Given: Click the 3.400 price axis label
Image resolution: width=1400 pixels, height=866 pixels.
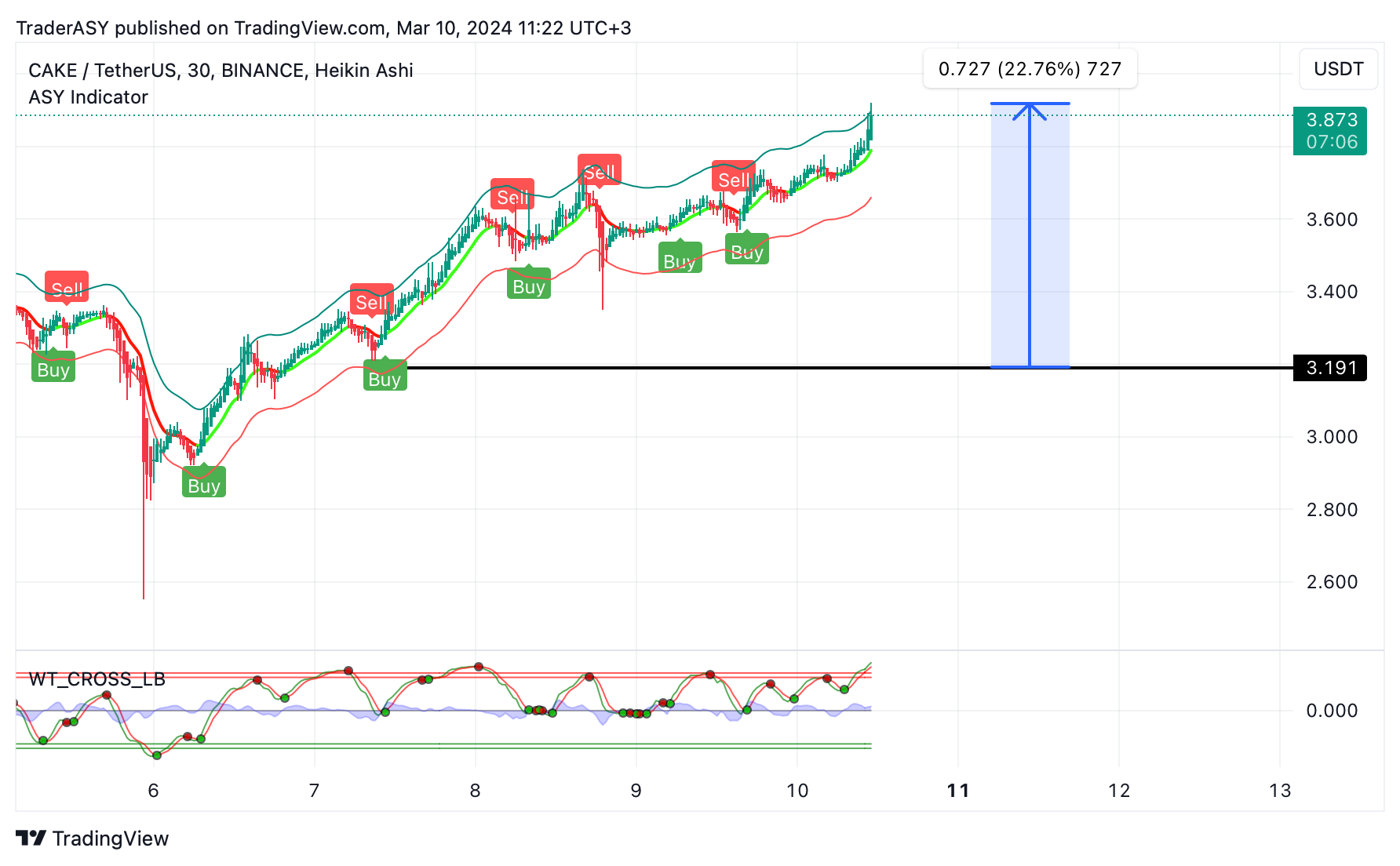Looking at the screenshot, I should [1332, 292].
